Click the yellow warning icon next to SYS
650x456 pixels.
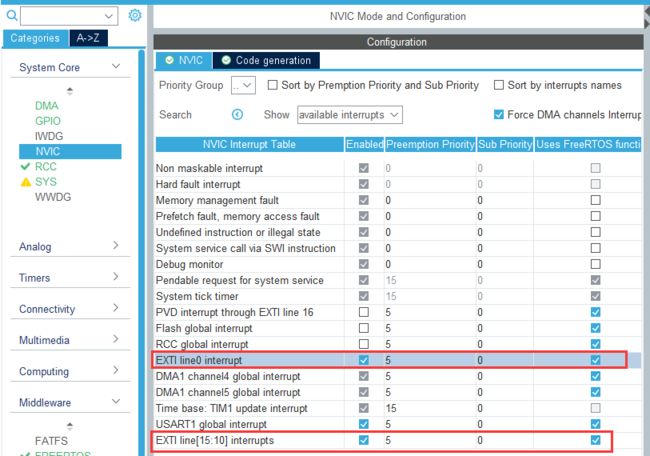[x=25, y=182]
